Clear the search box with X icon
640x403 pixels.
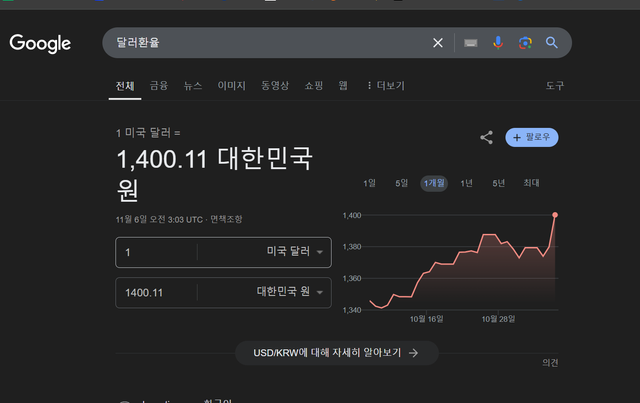(437, 43)
